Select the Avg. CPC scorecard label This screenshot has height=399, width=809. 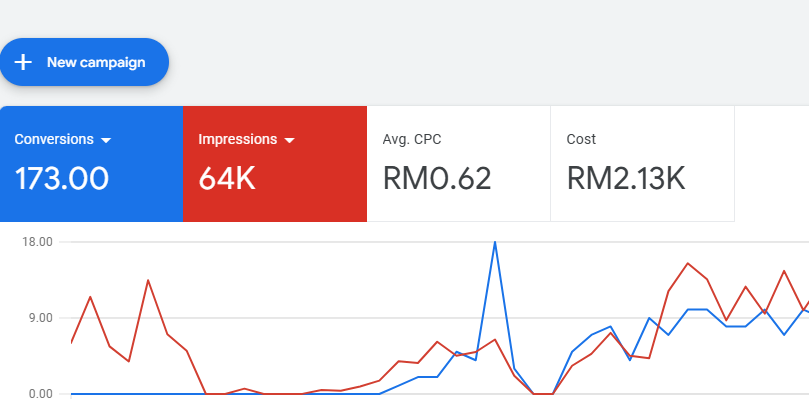click(412, 139)
